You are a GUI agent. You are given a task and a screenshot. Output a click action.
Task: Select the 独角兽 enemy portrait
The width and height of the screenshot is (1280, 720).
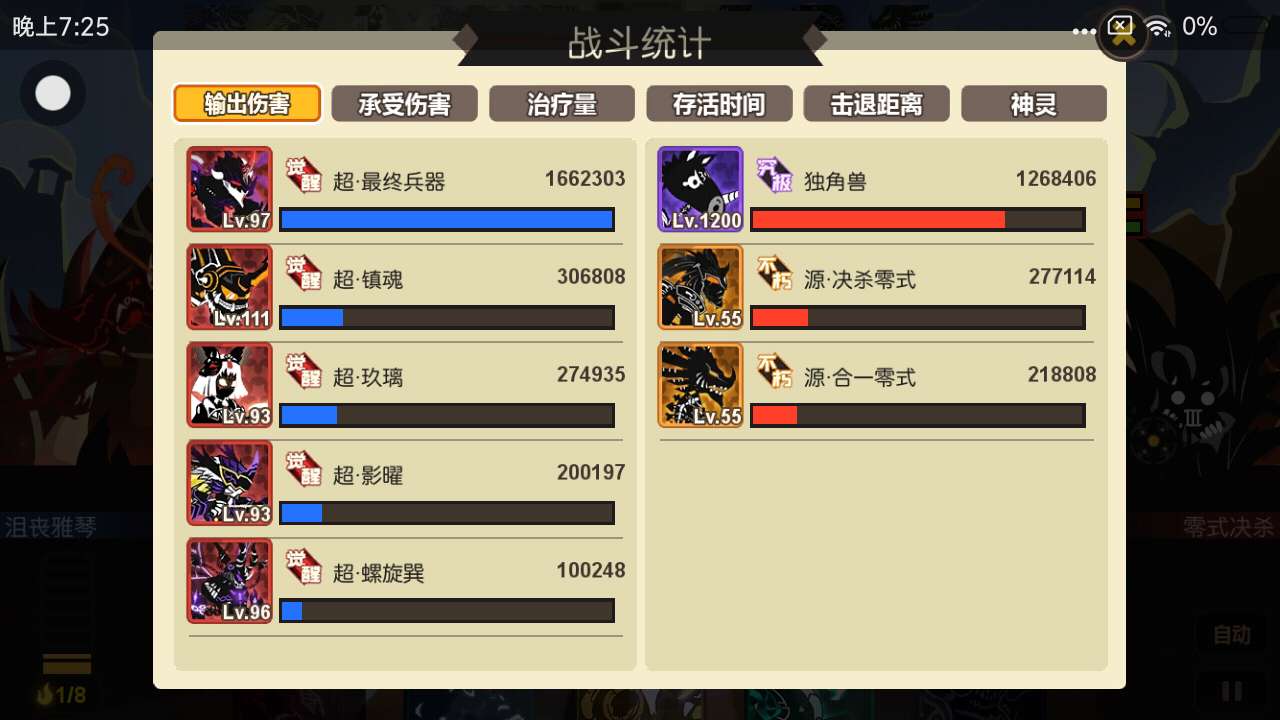(700, 189)
